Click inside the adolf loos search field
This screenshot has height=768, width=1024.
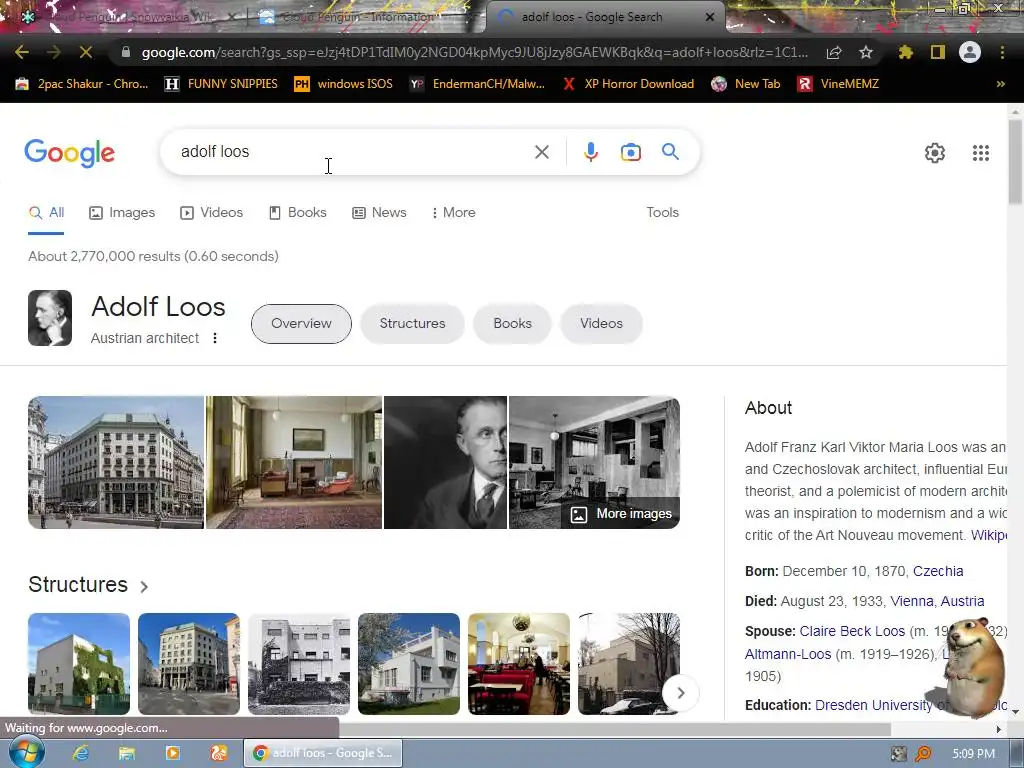click(353, 152)
